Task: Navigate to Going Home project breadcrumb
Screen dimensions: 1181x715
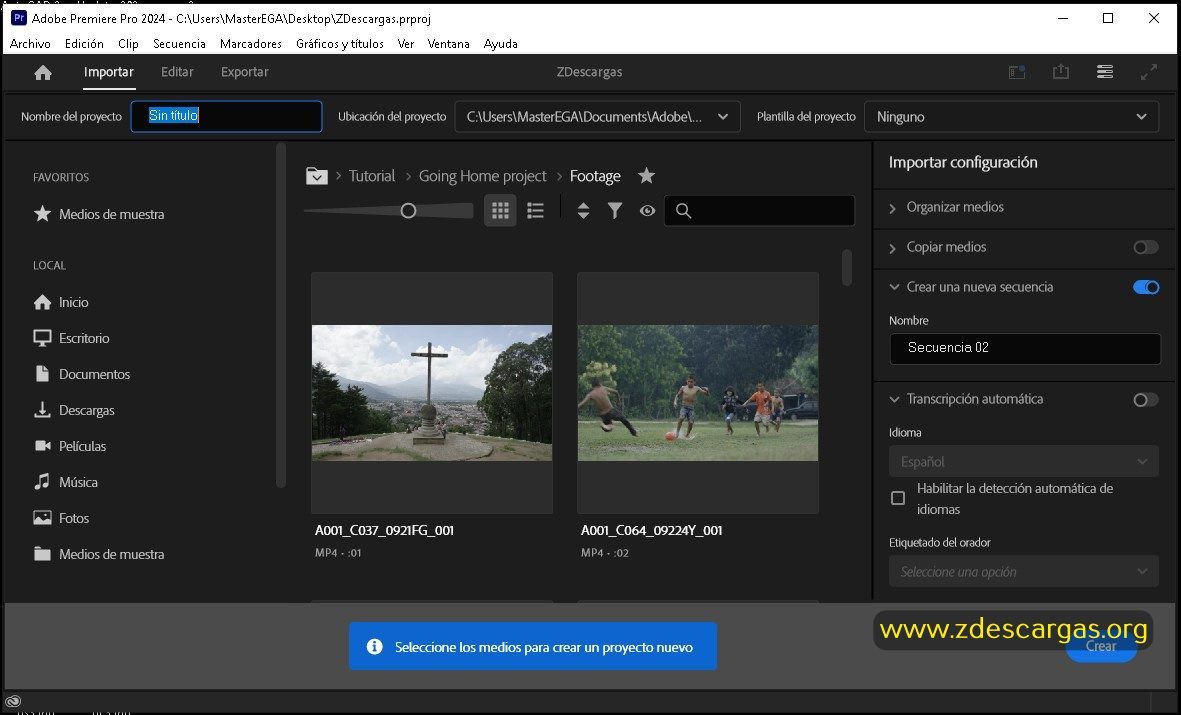Action: (x=482, y=176)
